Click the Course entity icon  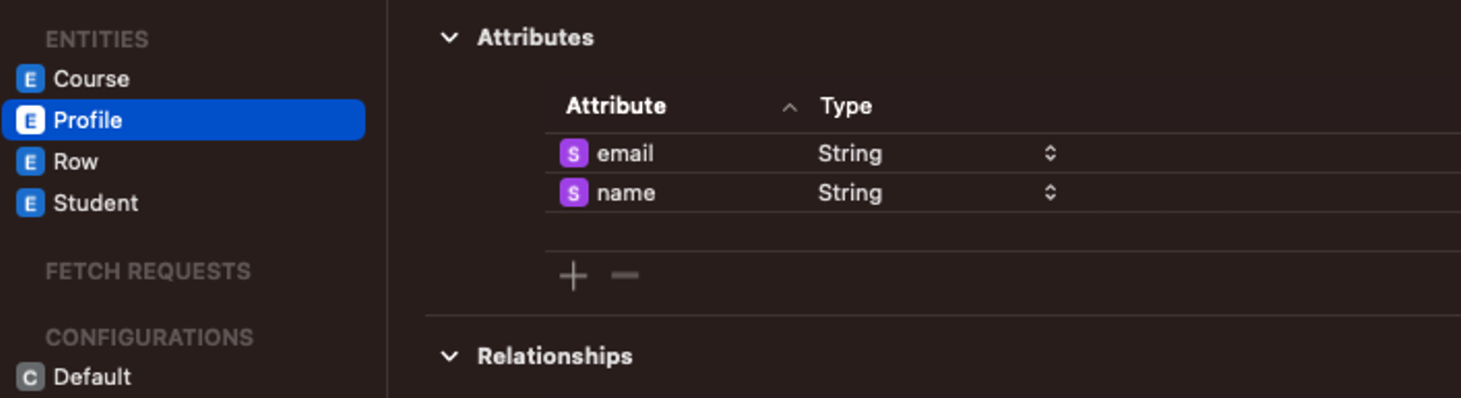point(30,79)
